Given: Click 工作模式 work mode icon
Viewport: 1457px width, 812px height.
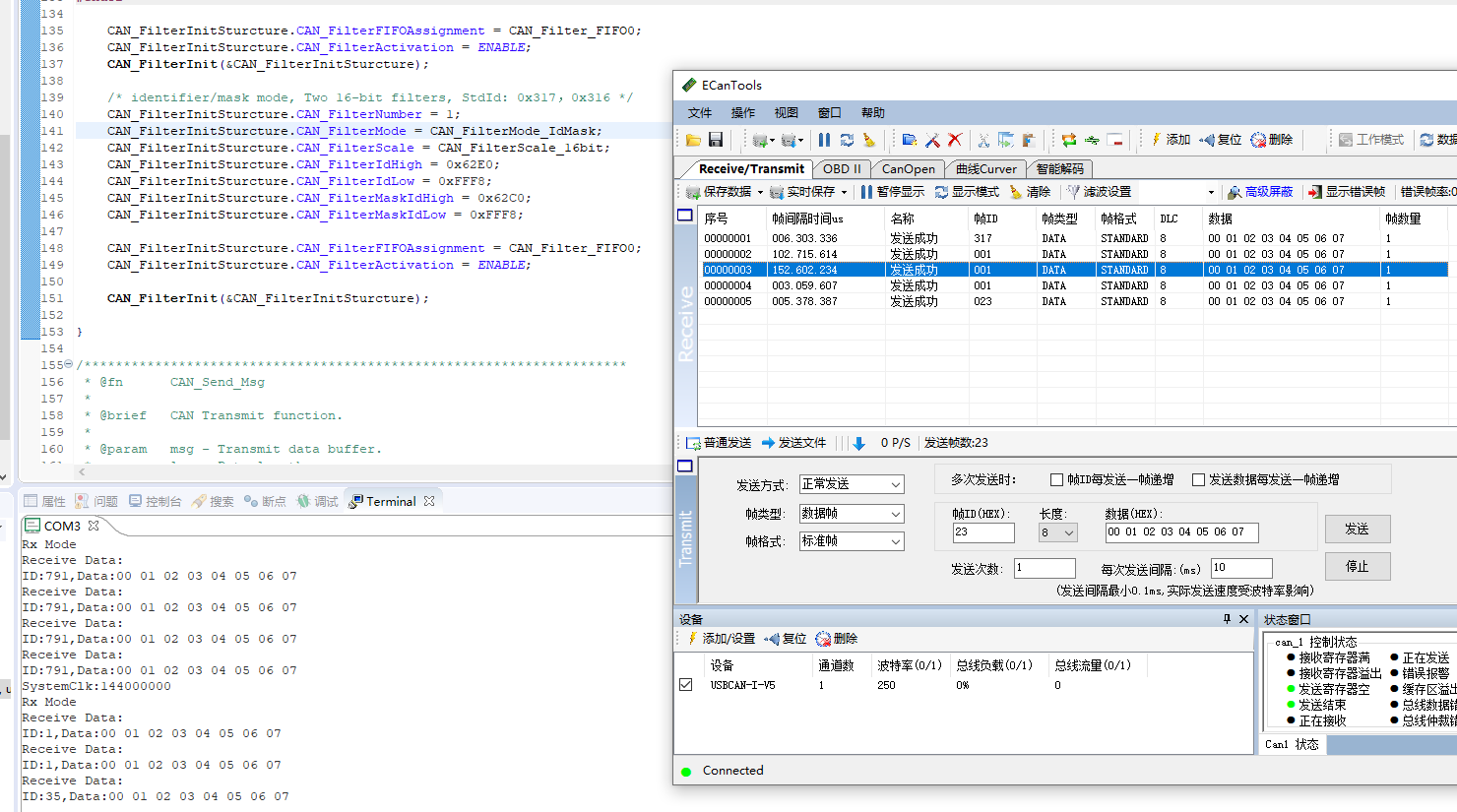Looking at the screenshot, I should (x=1371, y=140).
